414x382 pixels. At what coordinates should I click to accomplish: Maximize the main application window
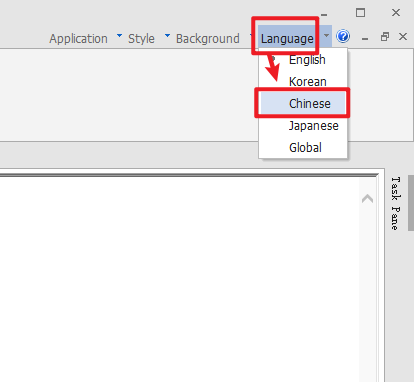coord(360,13)
